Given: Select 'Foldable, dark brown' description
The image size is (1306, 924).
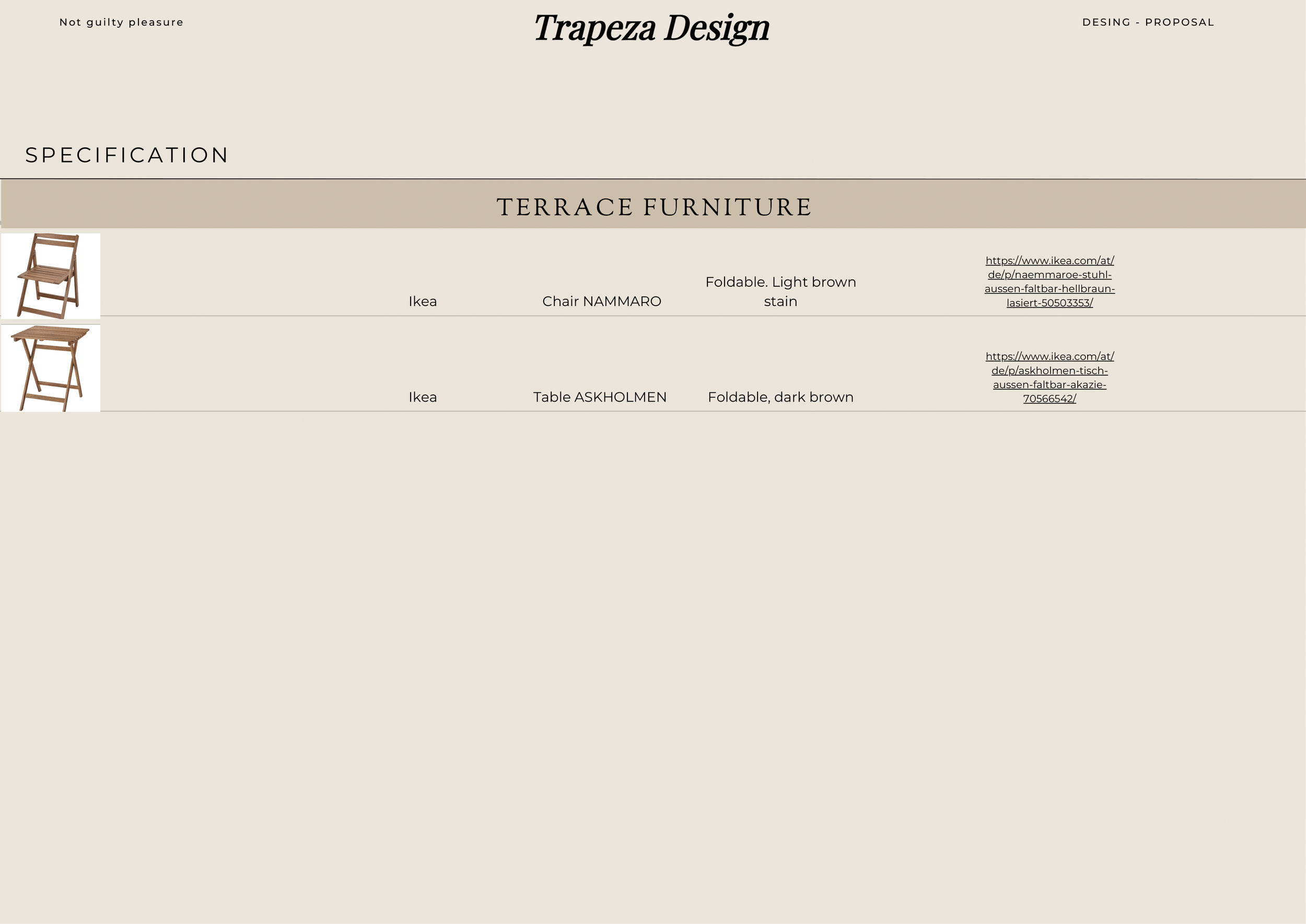Looking at the screenshot, I should click(780, 396).
